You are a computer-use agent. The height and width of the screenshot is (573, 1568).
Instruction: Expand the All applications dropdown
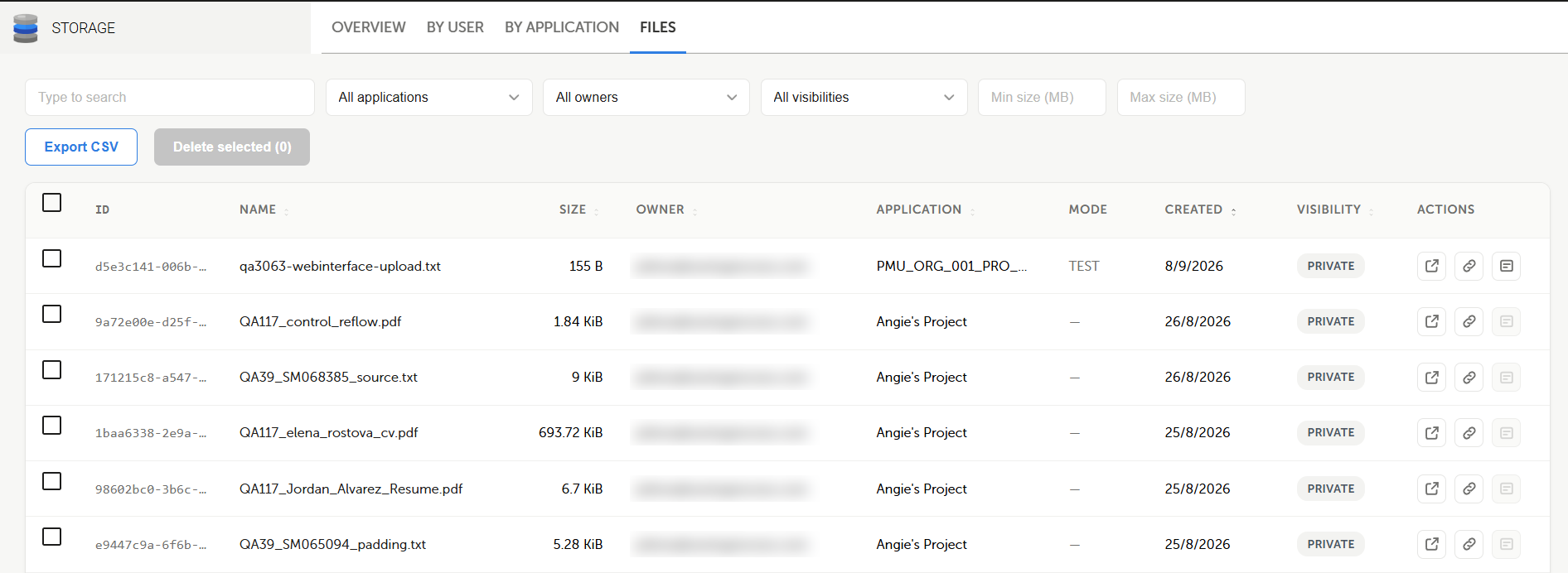coord(428,97)
